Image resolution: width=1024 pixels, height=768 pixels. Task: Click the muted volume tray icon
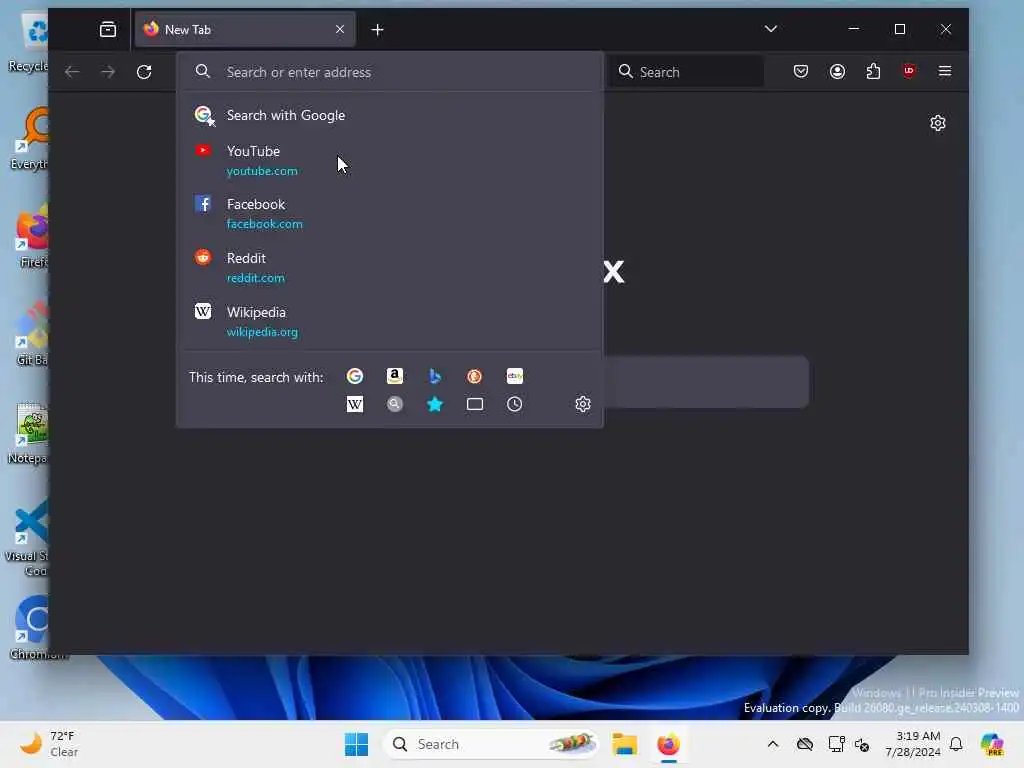coord(862,744)
